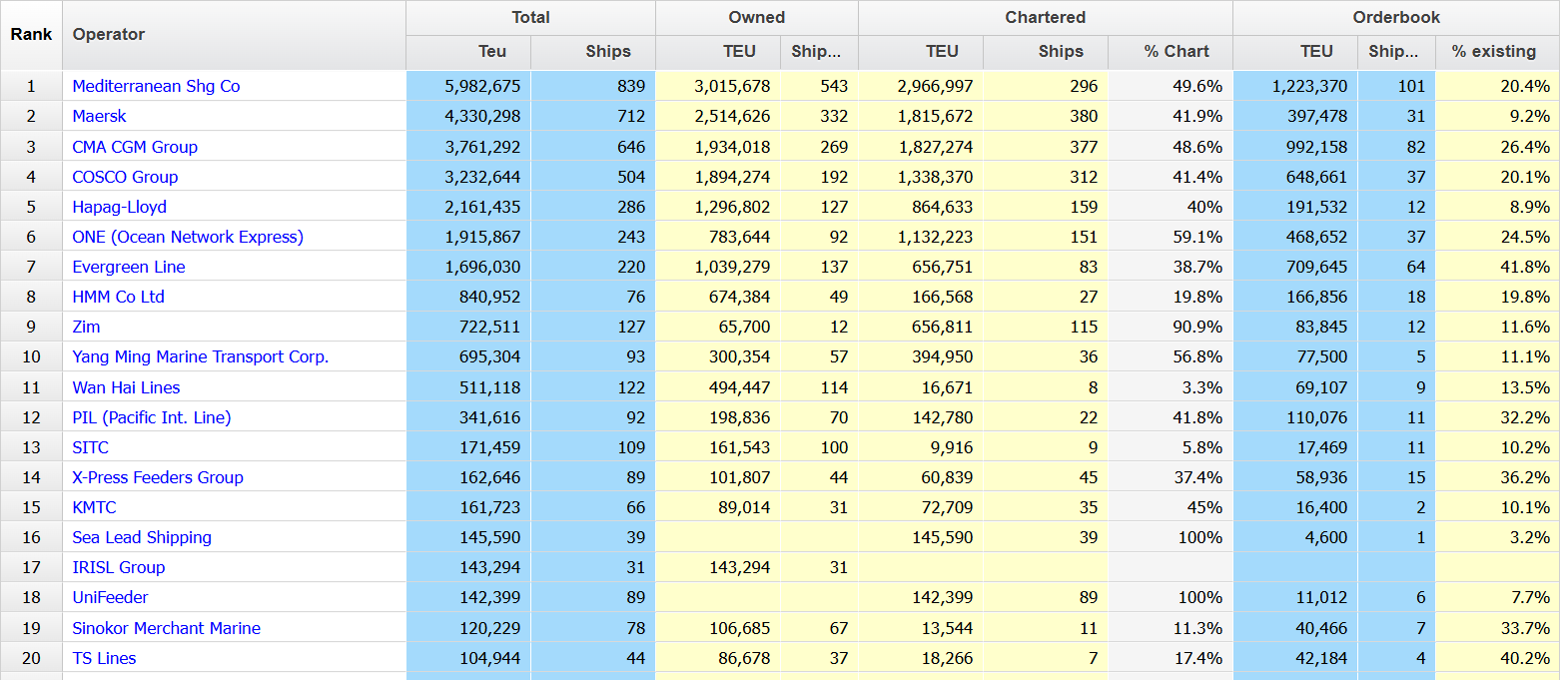Select the orderbook TEU cell 709,645

pos(1295,267)
